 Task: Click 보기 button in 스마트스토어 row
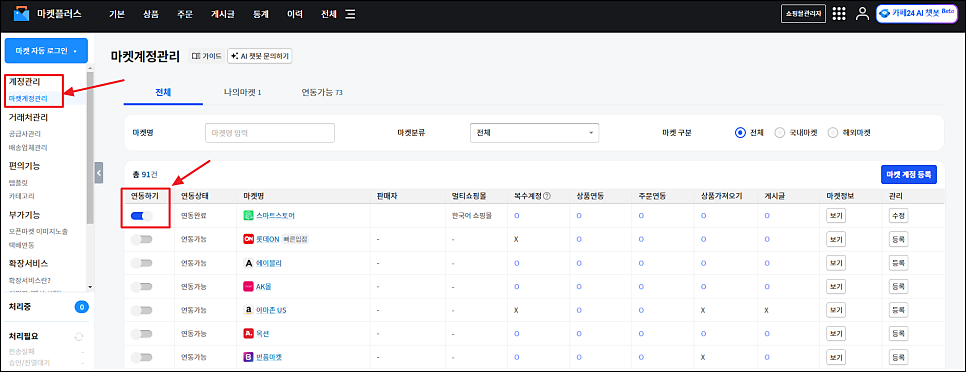pos(836,216)
